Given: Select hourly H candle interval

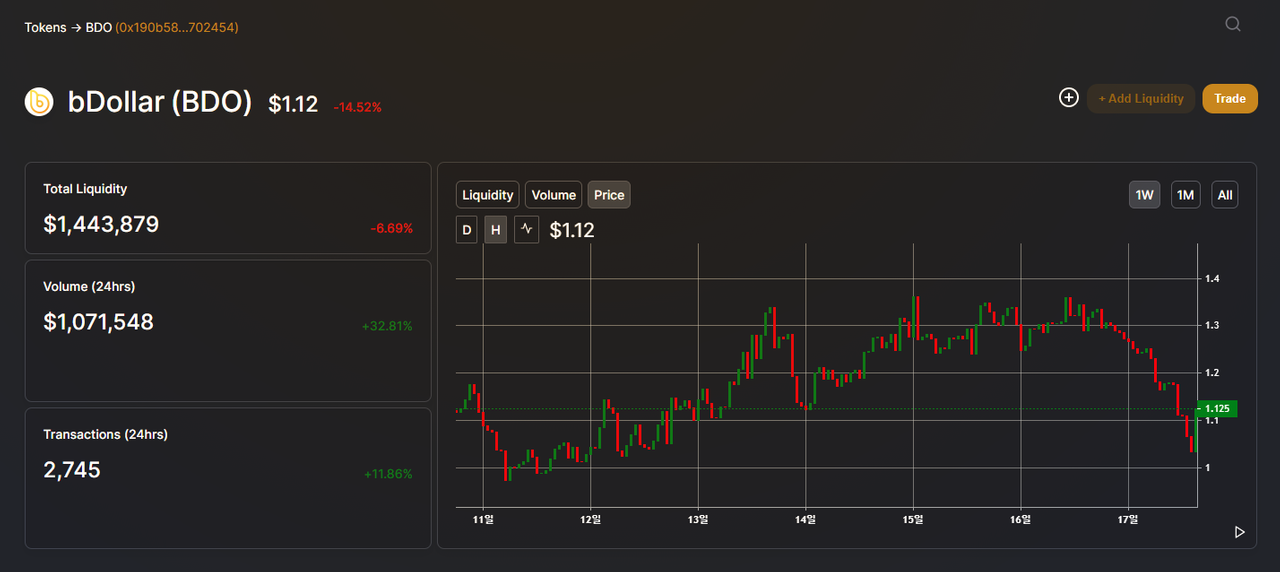Looking at the screenshot, I should (495, 230).
